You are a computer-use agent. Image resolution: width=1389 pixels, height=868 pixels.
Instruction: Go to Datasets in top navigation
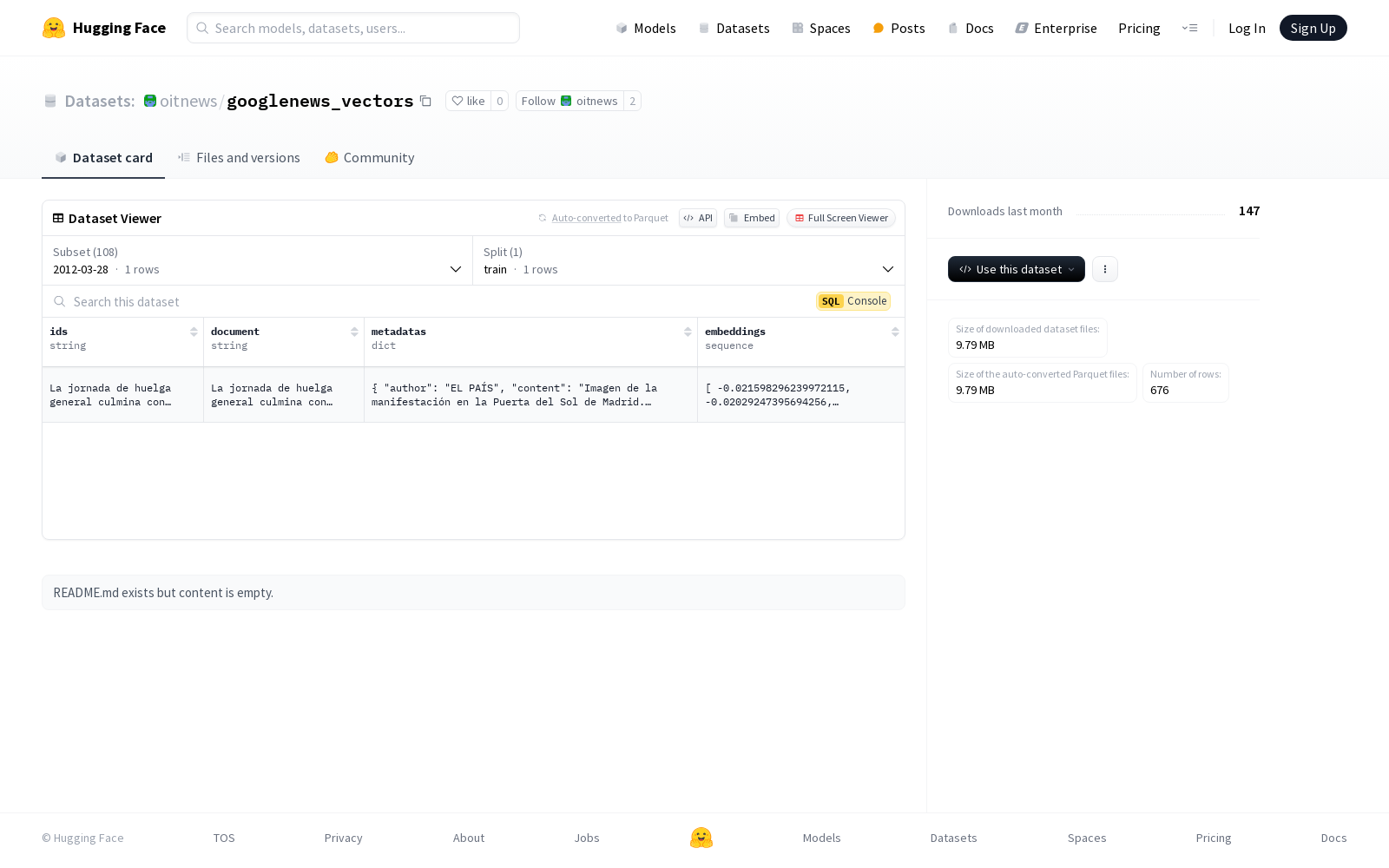click(734, 28)
